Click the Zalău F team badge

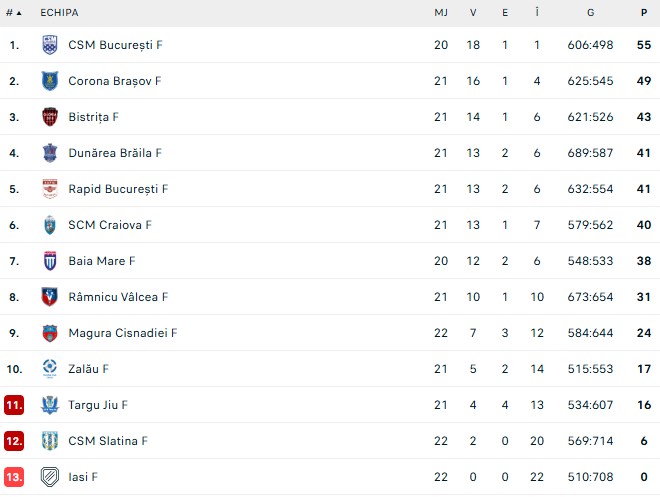[x=50, y=369]
